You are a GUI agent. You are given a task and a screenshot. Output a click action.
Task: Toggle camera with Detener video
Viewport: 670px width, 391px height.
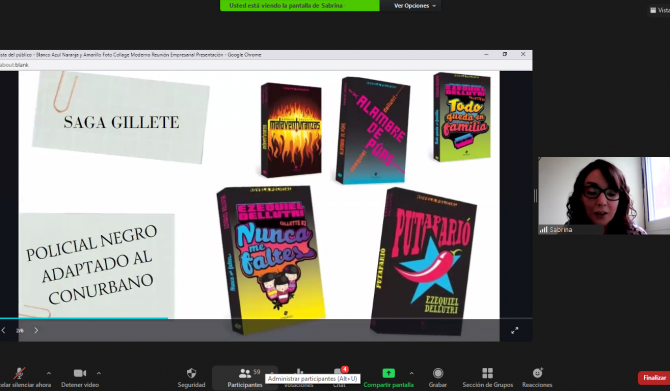80,373
